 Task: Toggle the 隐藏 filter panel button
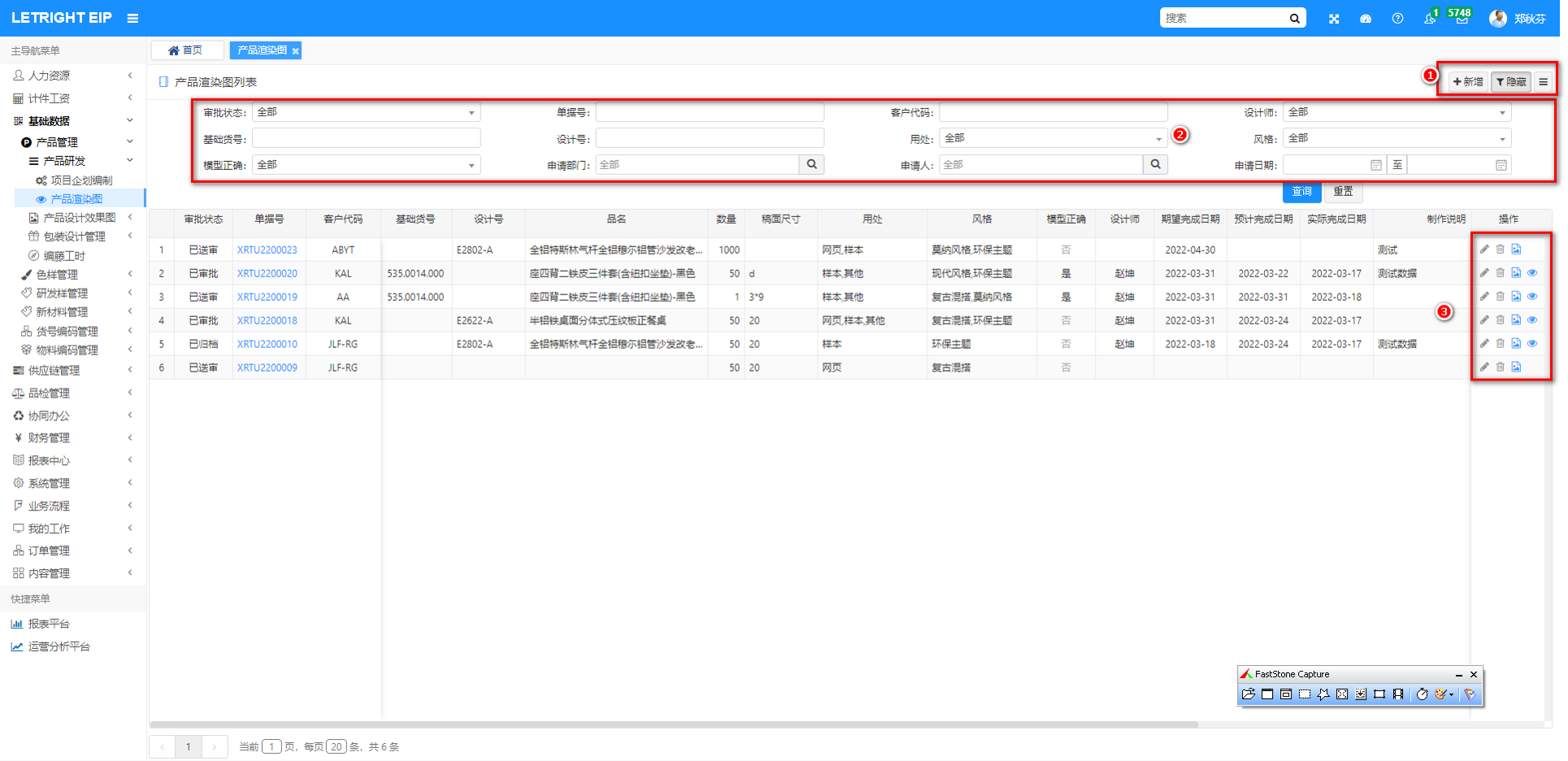tap(1510, 82)
